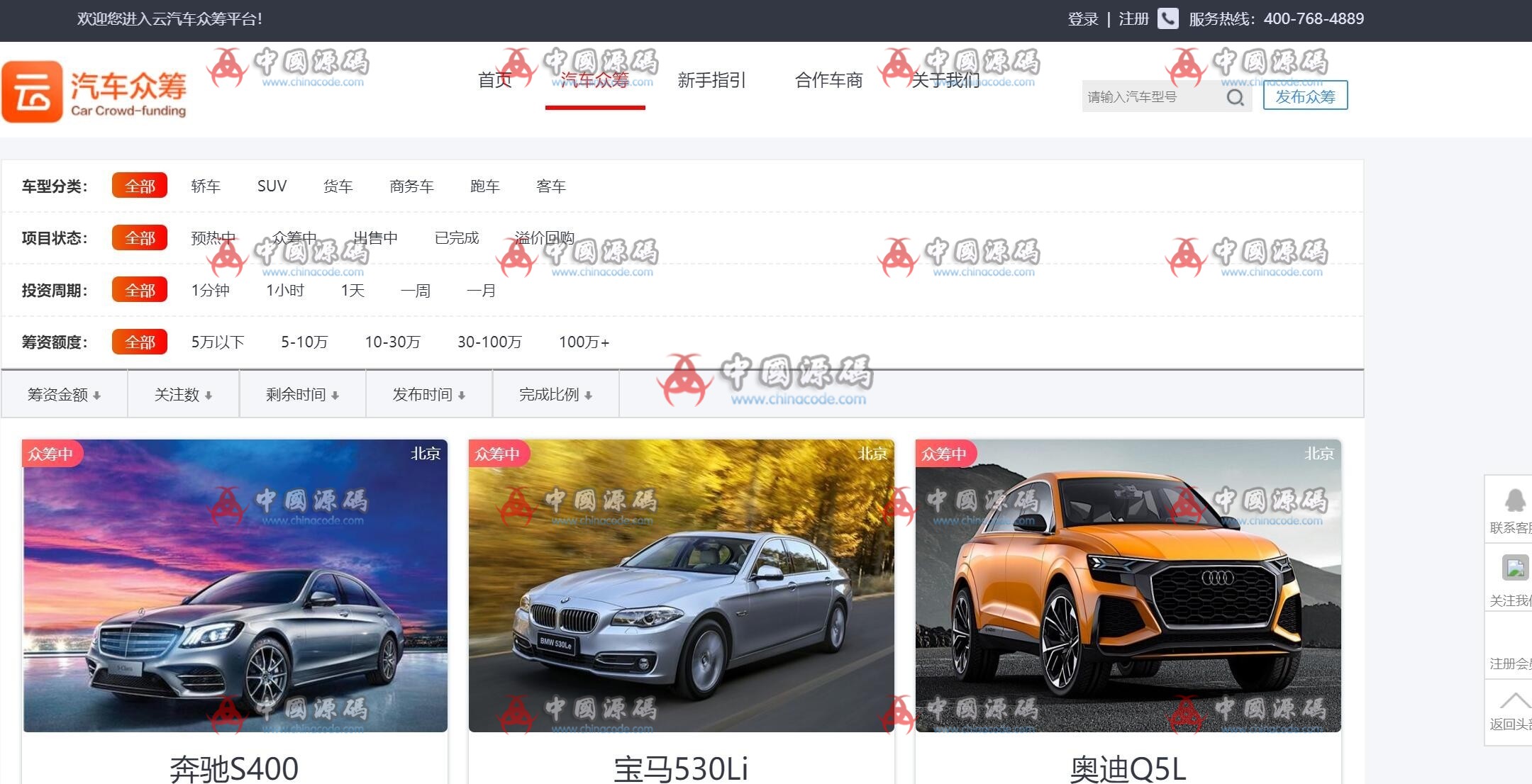
Task: Click the sort arrow next to 剩余时间
Action: (336, 395)
